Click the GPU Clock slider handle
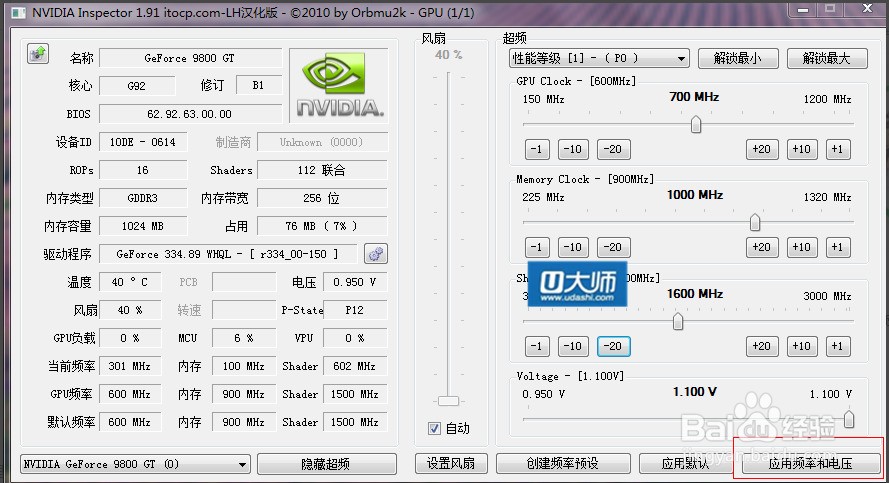Screen dimensions: 889x483 click(696, 124)
